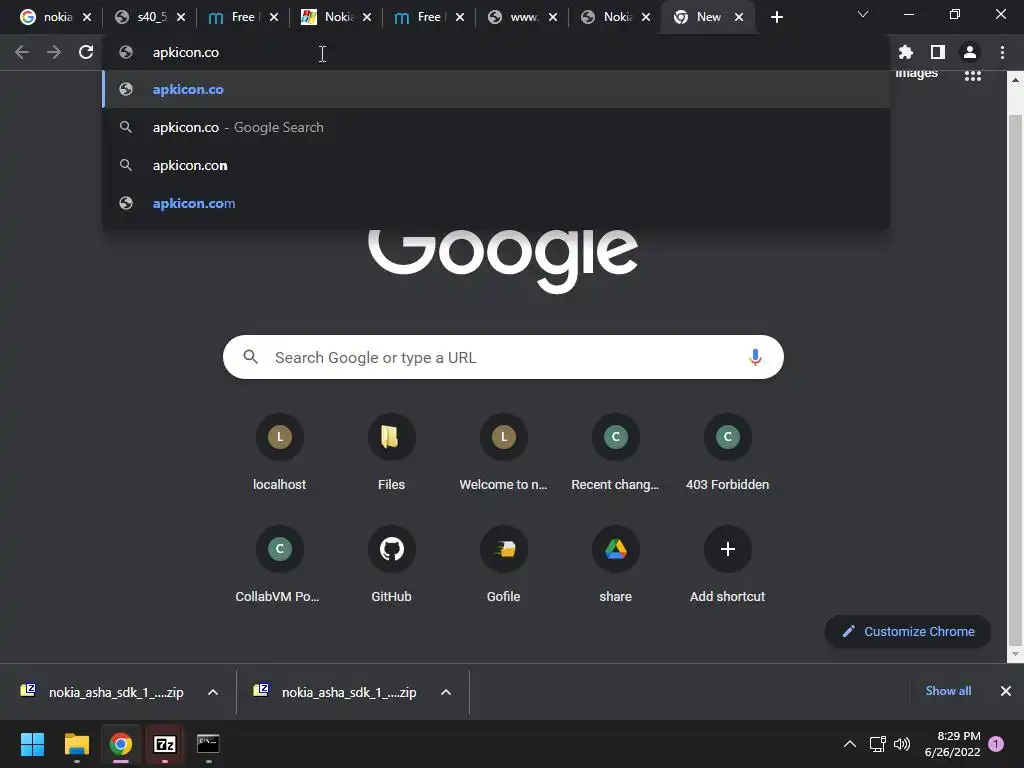Open the notification badge in tray
The height and width of the screenshot is (768, 1024).
click(x=996, y=744)
